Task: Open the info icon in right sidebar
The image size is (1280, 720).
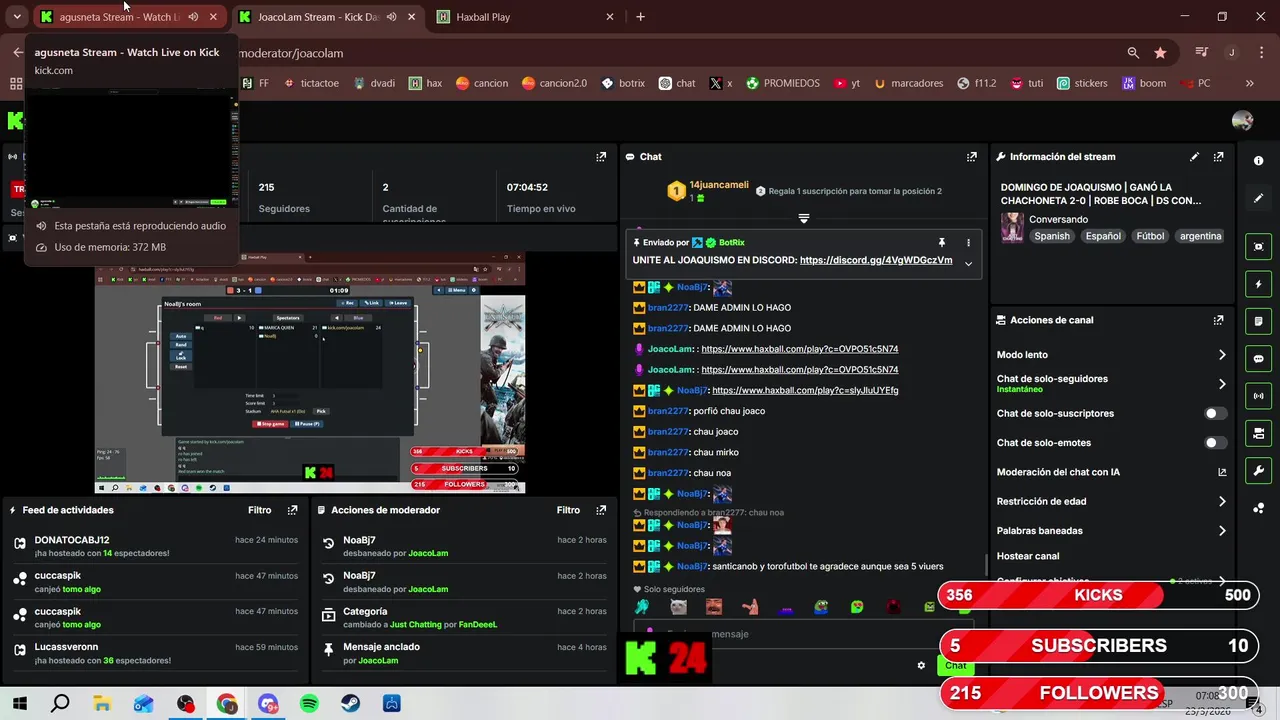Action: click(1258, 161)
